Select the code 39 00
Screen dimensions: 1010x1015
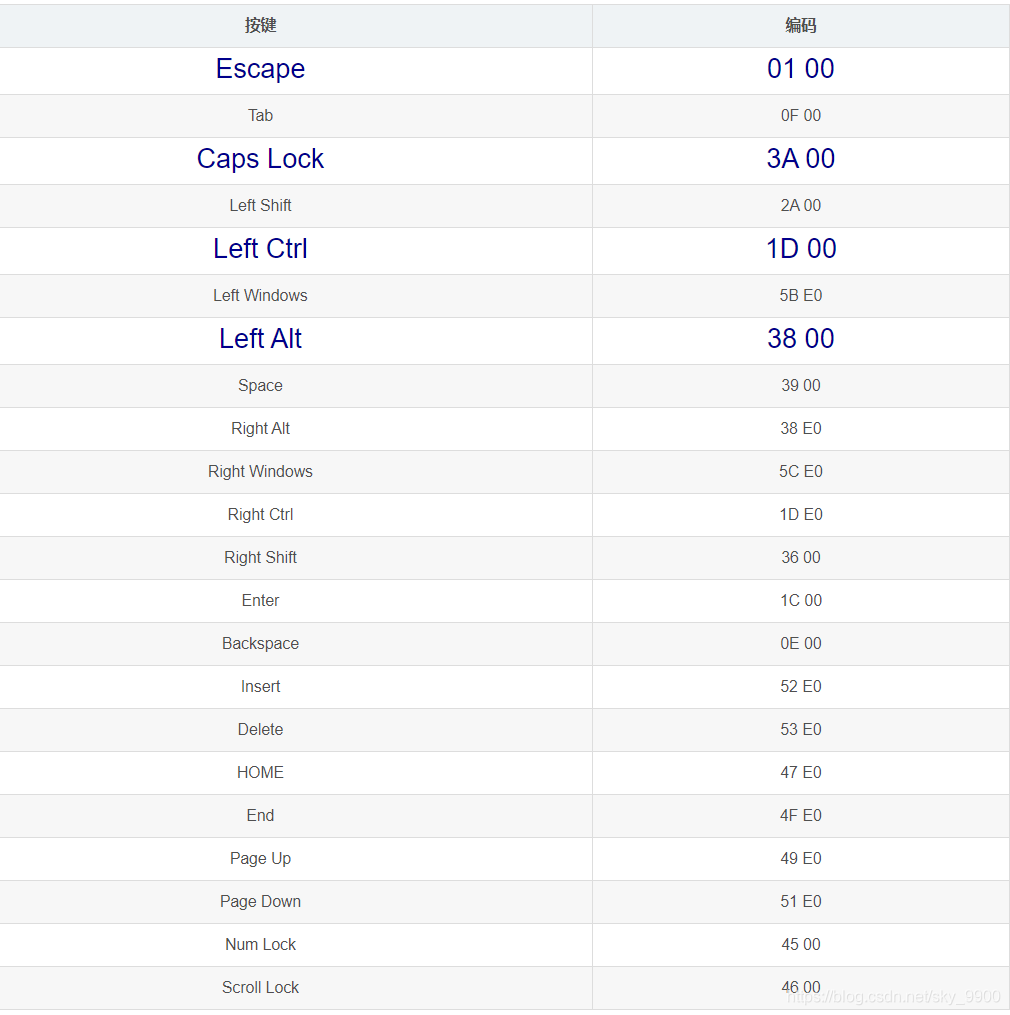801,385
